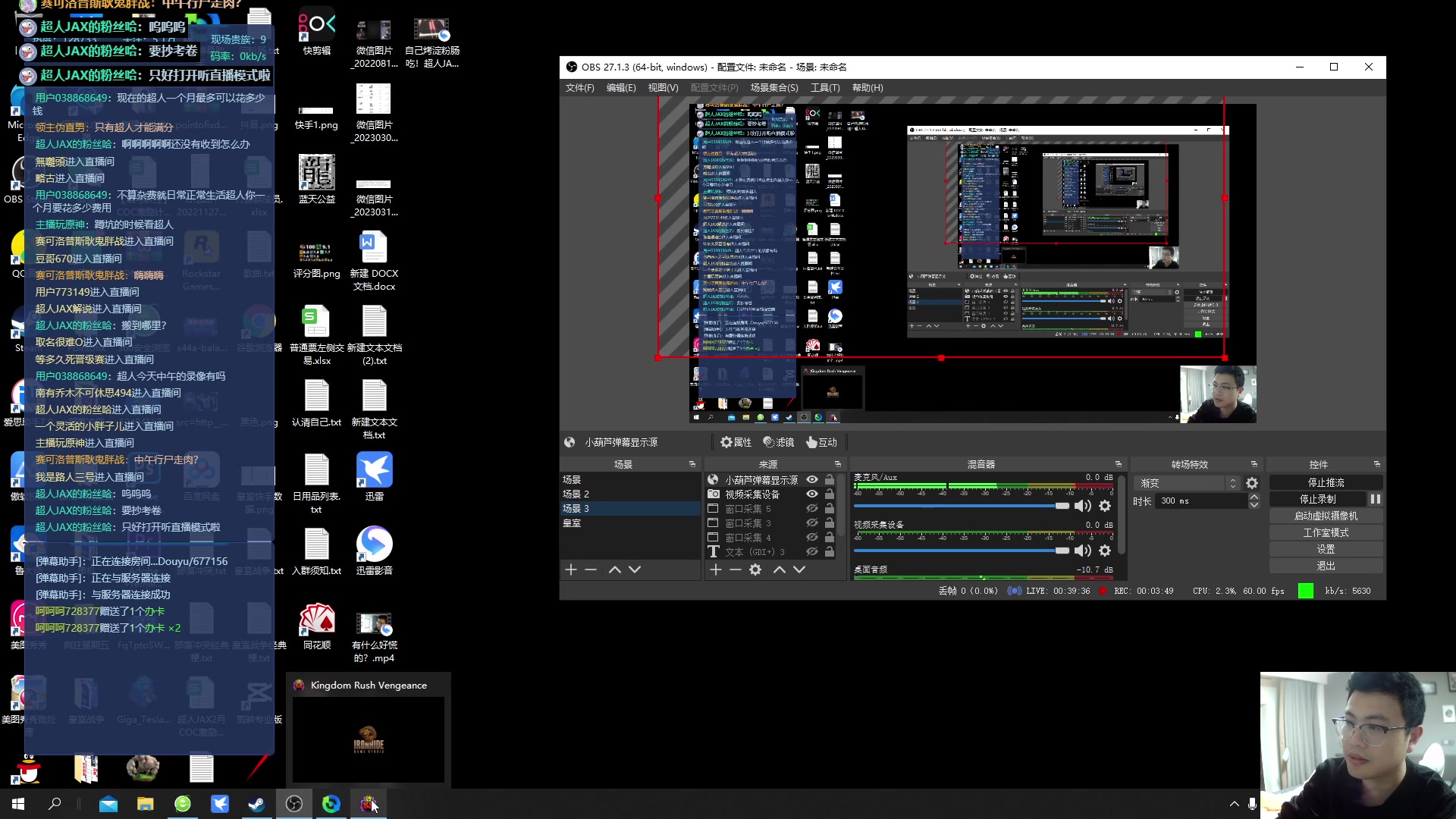Pop out the 转场特效 dock panel
The image size is (1456, 819).
[x=1254, y=464]
